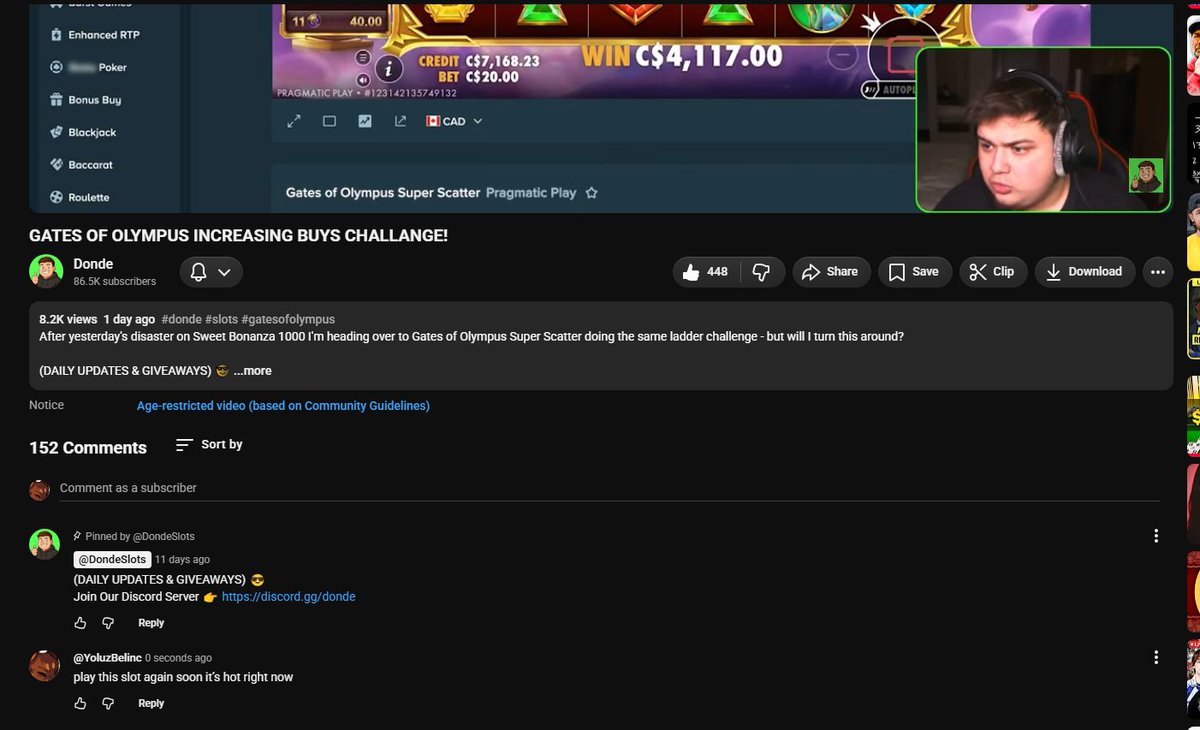Click the notification bell icon
This screenshot has height=730, width=1200.
[x=199, y=272]
